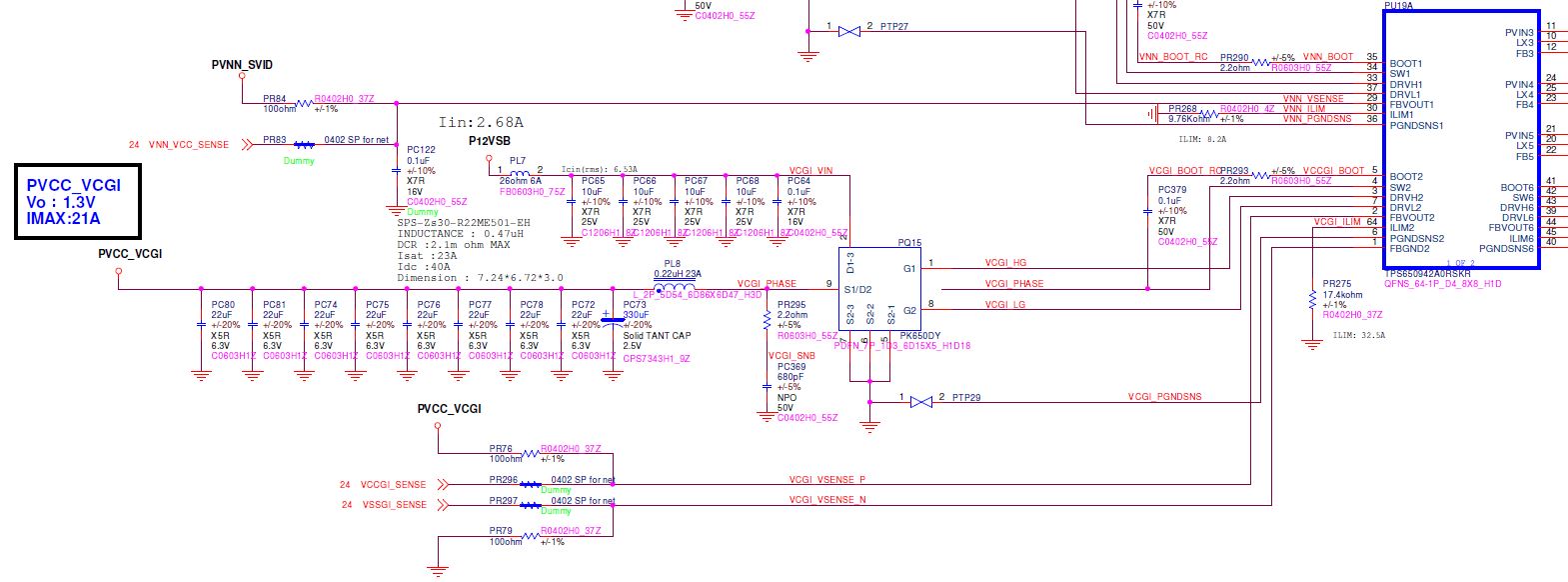Screen dimensions: 1568x582
Task: Click the P12VSB power rail label
Action: [x=490, y=142]
